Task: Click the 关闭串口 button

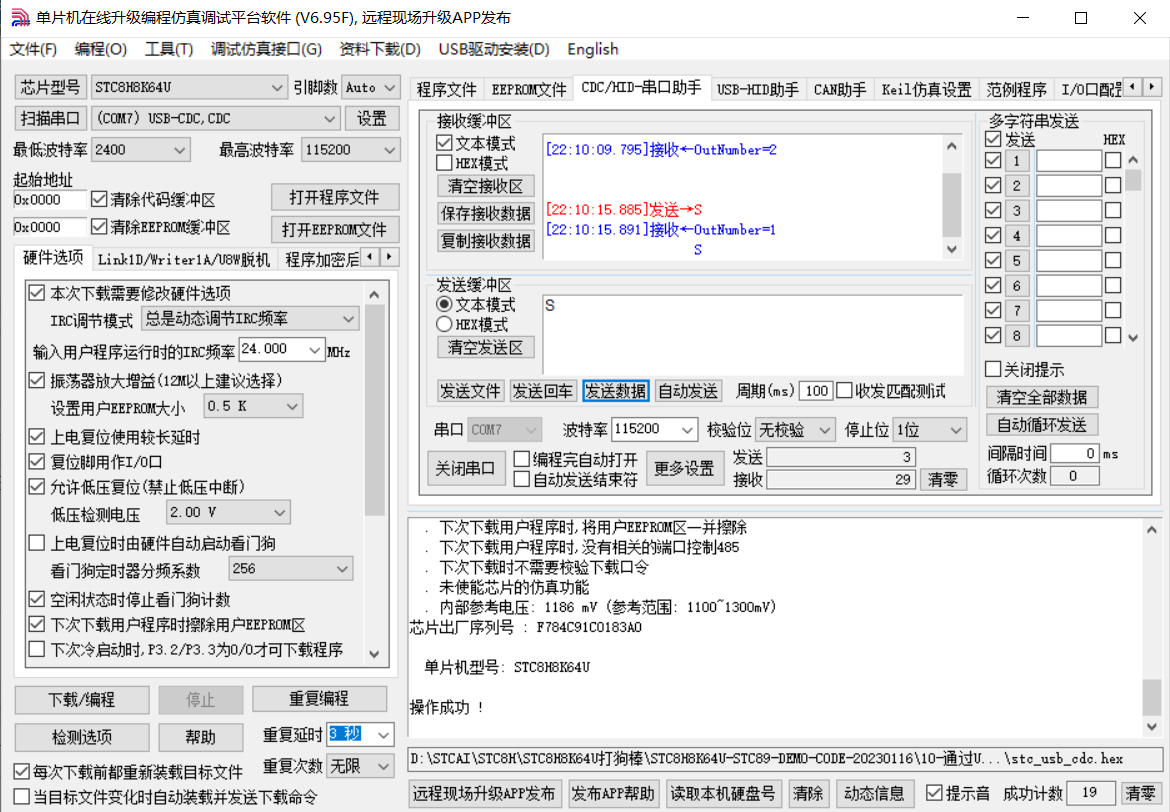Action: [x=466, y=469]
